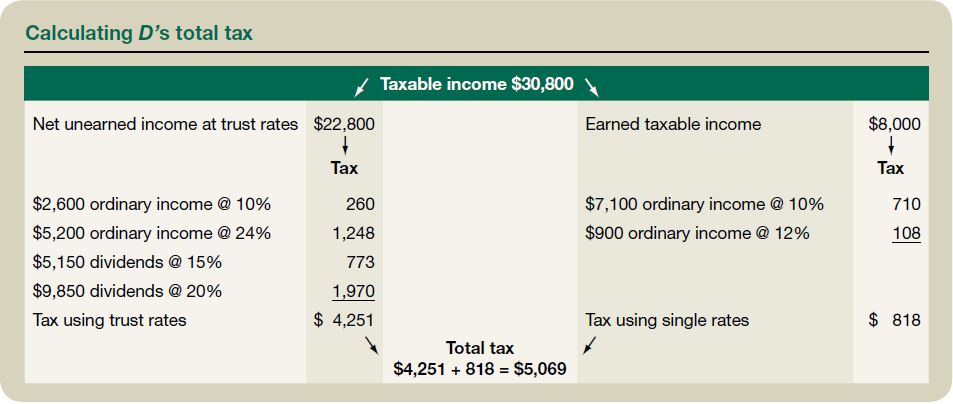Click the arrow left of Tax using single rates
Screen dimensions: 953x404
click(x=590, y=346)
